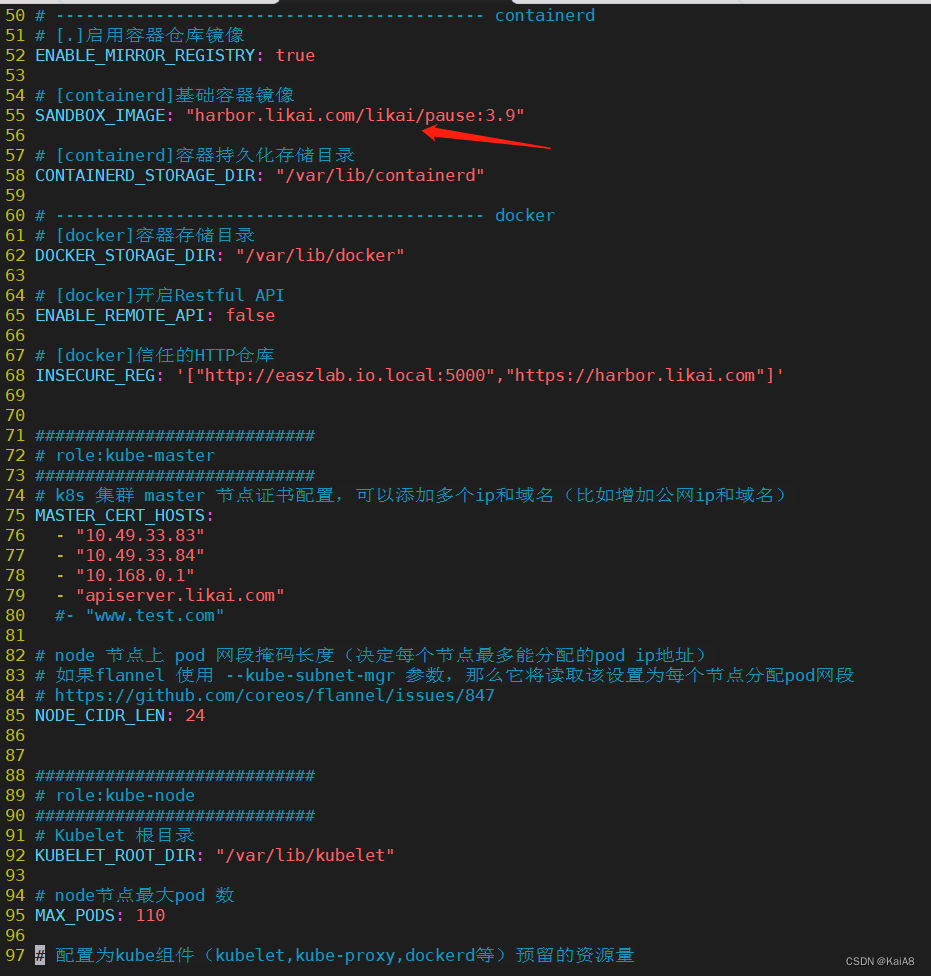The image size is (931, 976).
Task: Click the CONTAINERD_STORAGE_DIR key
Action: [145, 176]
